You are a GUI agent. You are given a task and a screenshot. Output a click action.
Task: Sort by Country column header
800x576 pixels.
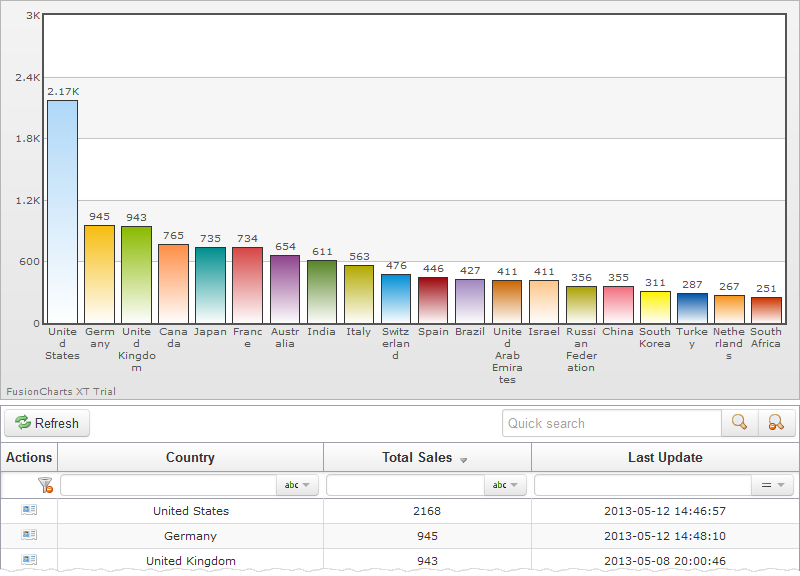[x=190, y=457]
